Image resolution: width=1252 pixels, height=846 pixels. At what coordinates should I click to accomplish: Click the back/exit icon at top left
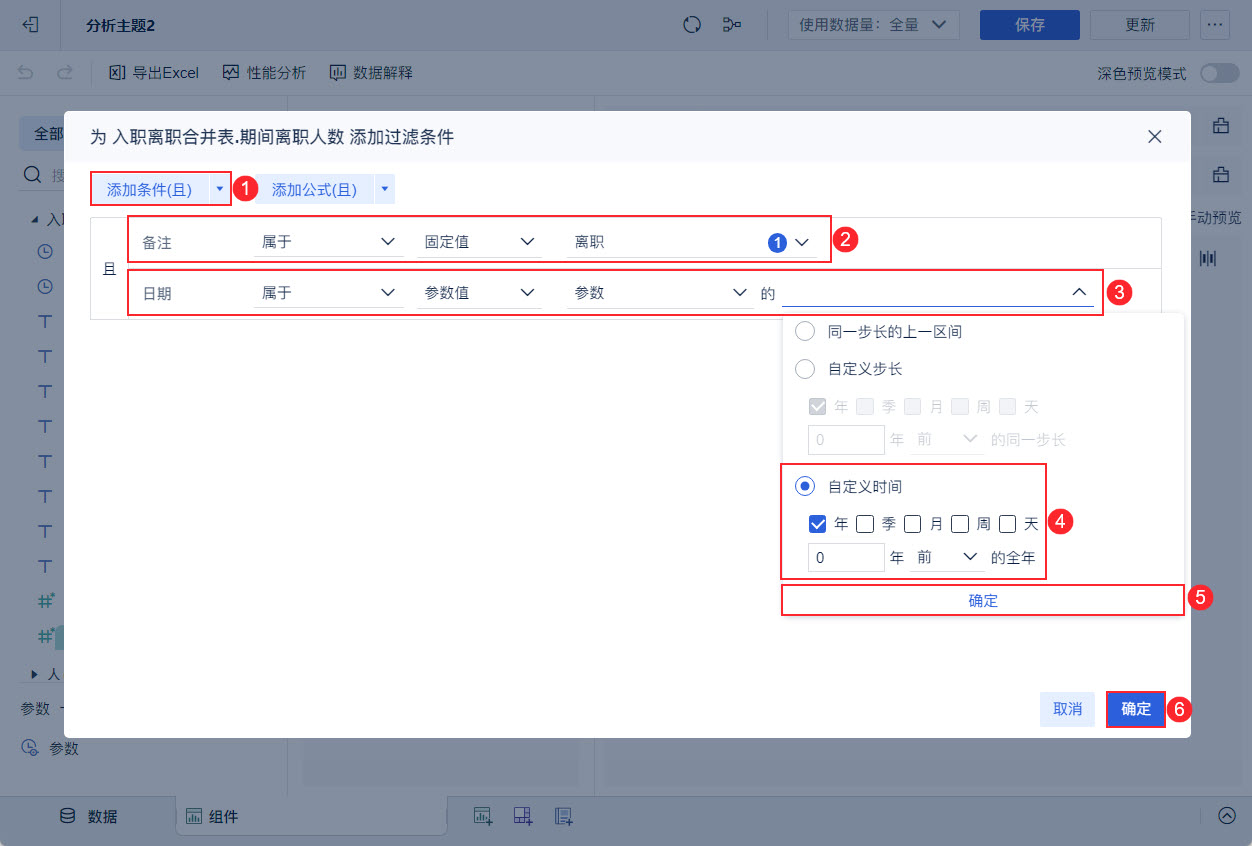click(x=30, y=25)
